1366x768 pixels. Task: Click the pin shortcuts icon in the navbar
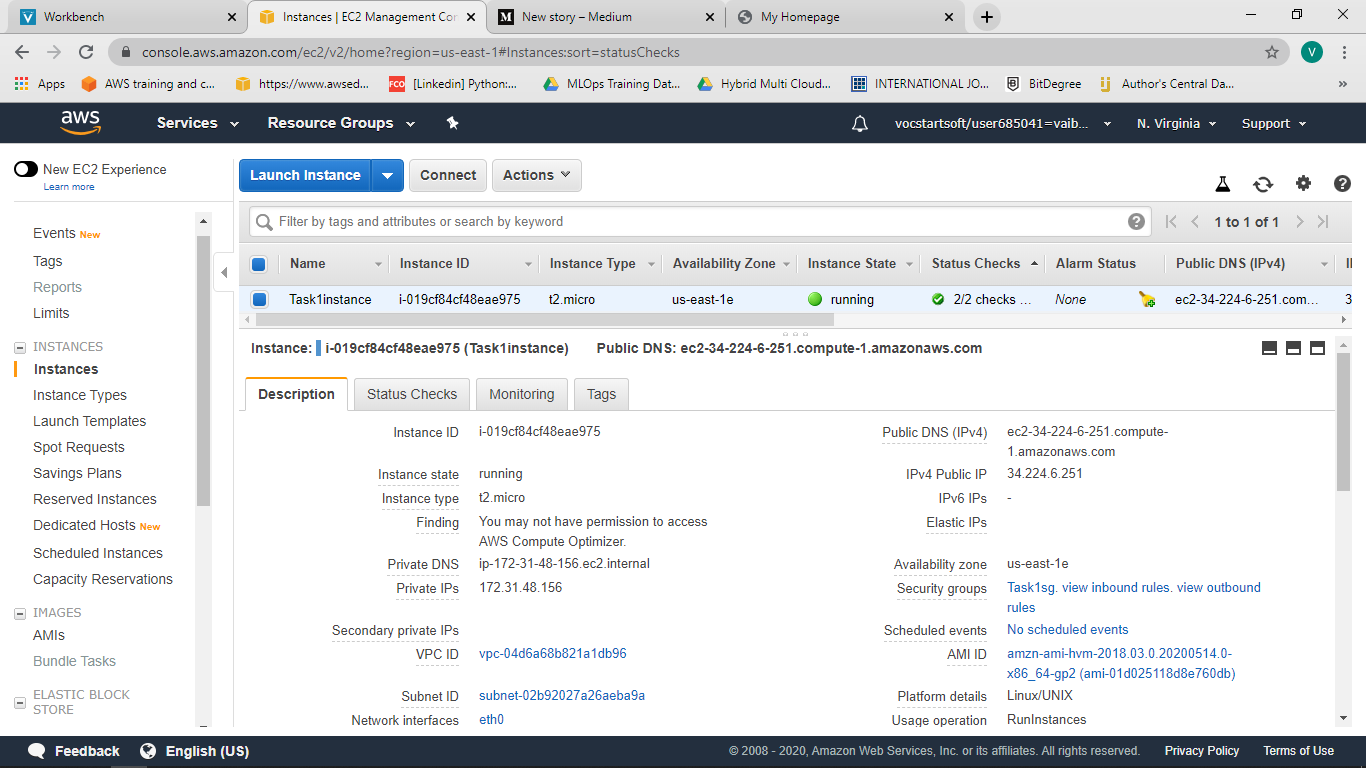point(451,122)
